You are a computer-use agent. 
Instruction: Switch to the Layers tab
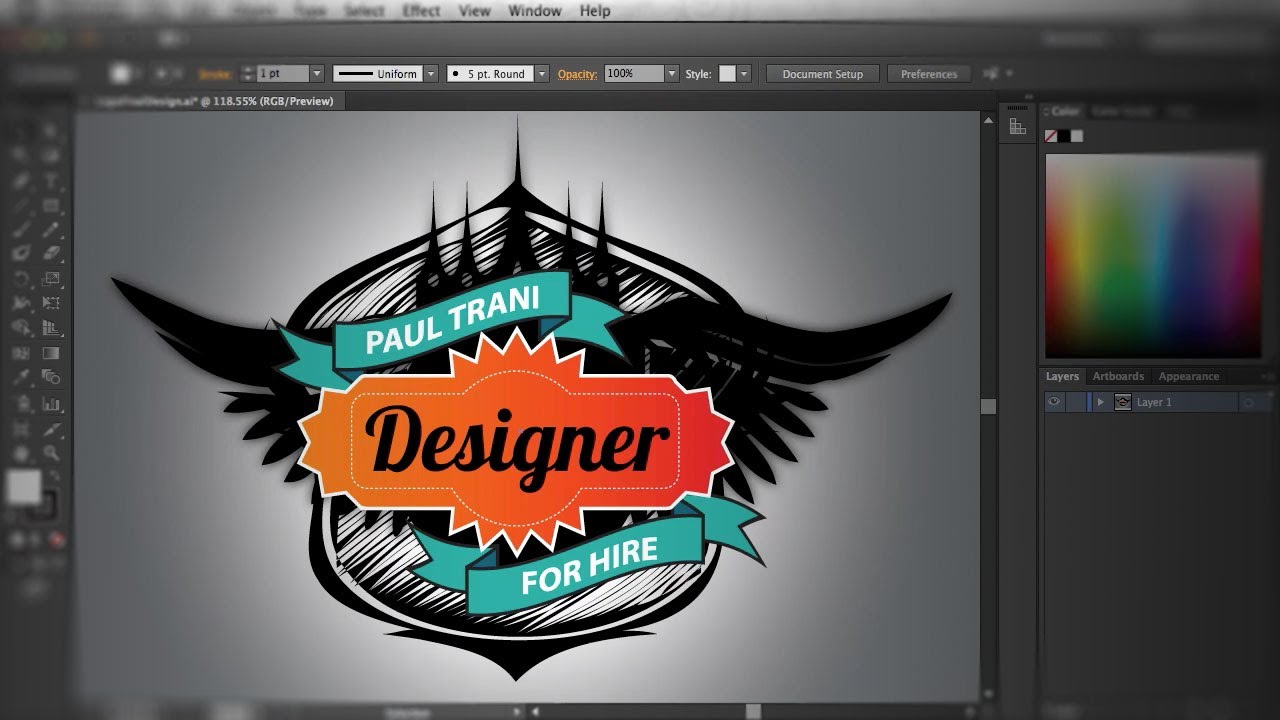tap(1062, 376)
